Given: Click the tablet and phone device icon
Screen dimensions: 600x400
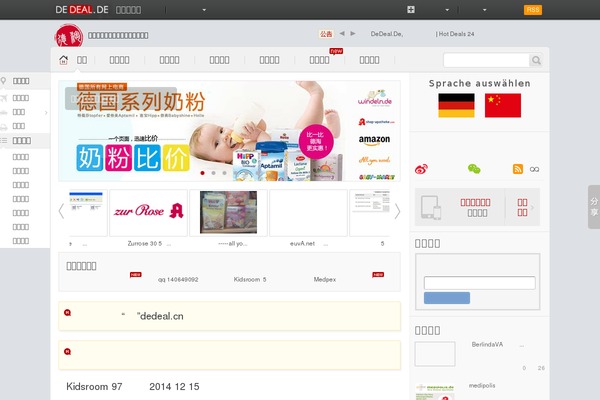Looking at the screenshot, I should coord(431,207).
